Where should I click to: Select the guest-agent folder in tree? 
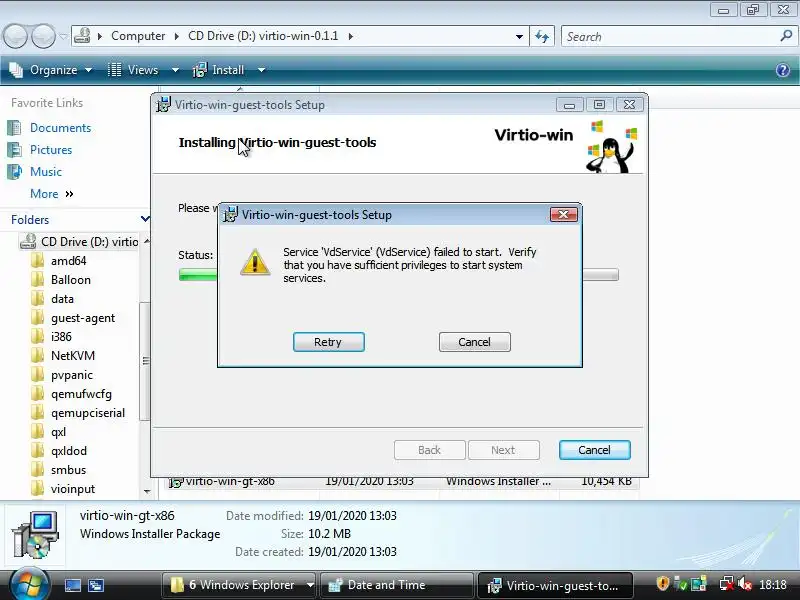(x=83, y=318)
